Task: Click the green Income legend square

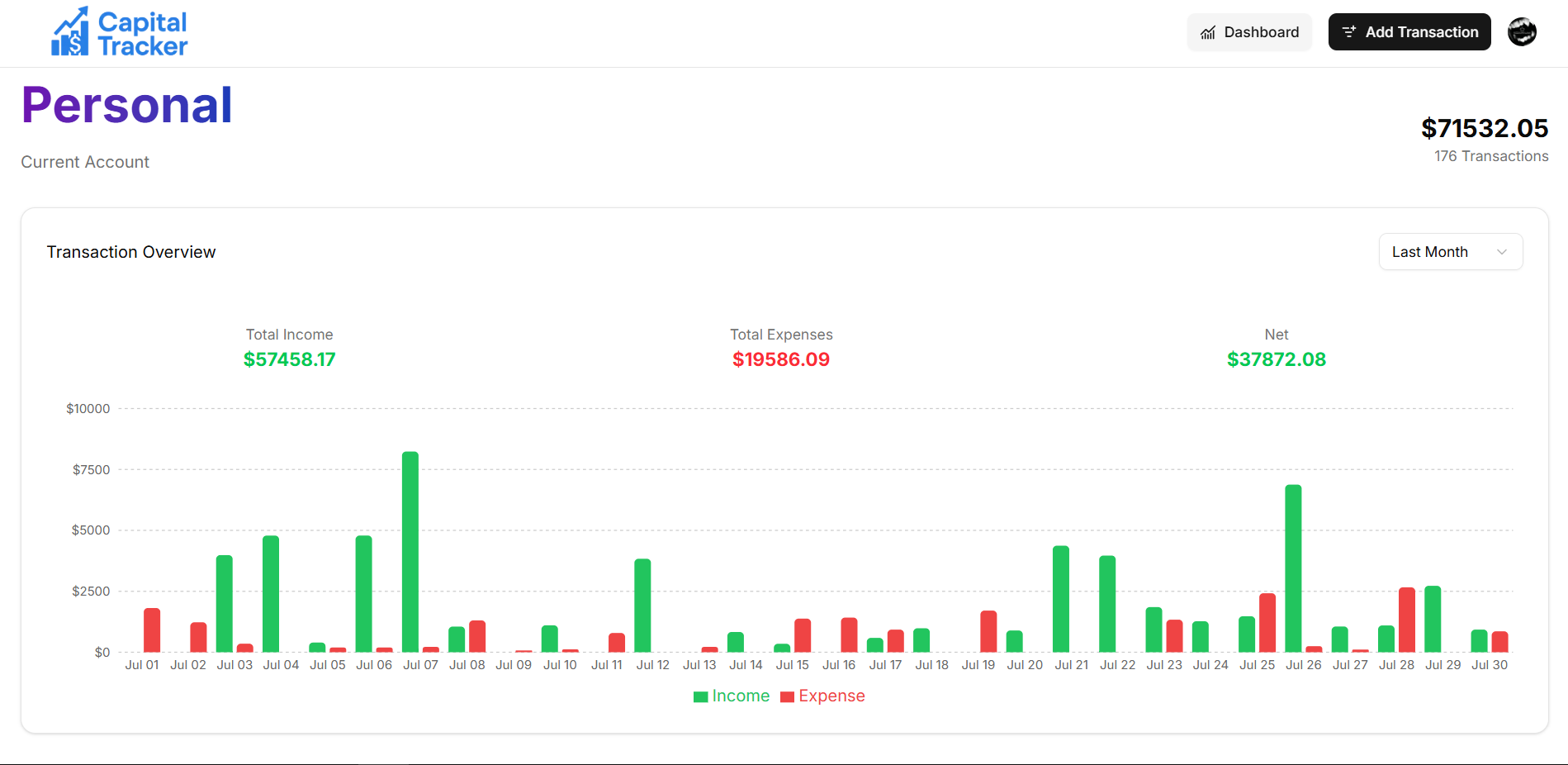Action: click(700, 696)
